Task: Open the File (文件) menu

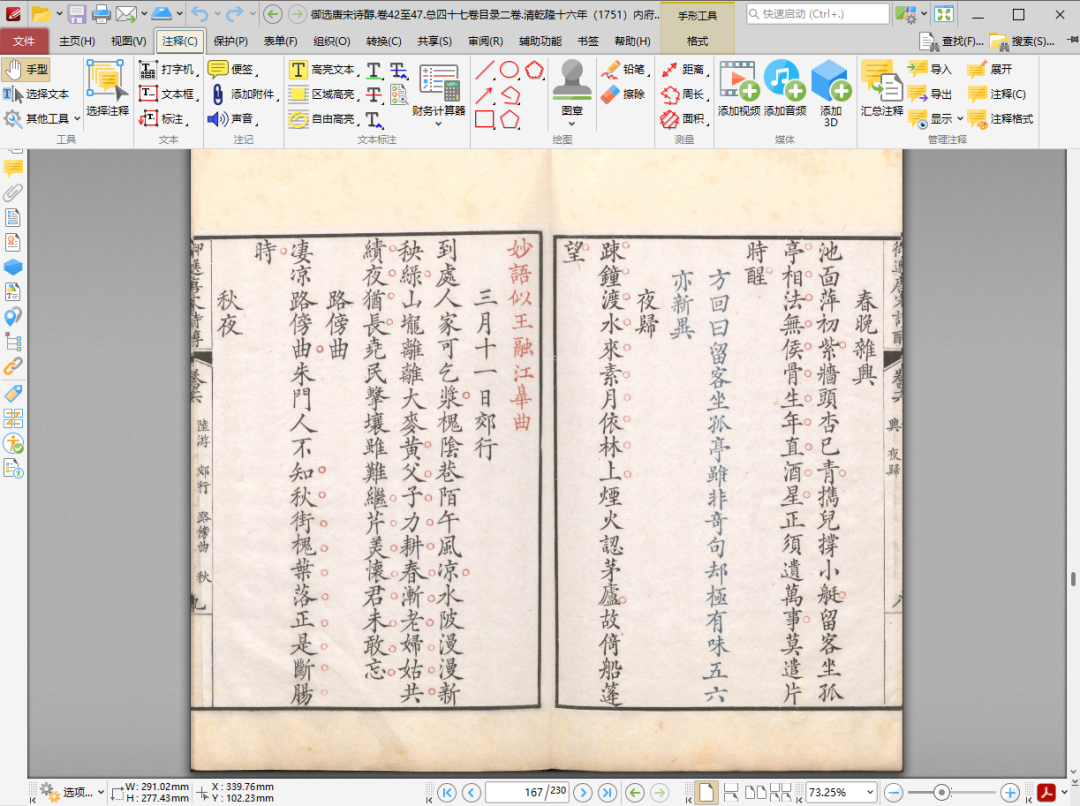Action: [x=24, y=41]
